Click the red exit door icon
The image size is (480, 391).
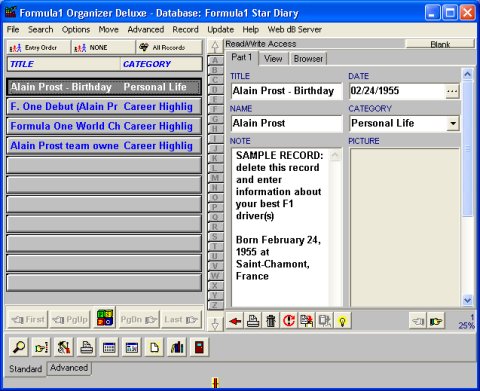[199, 347]
